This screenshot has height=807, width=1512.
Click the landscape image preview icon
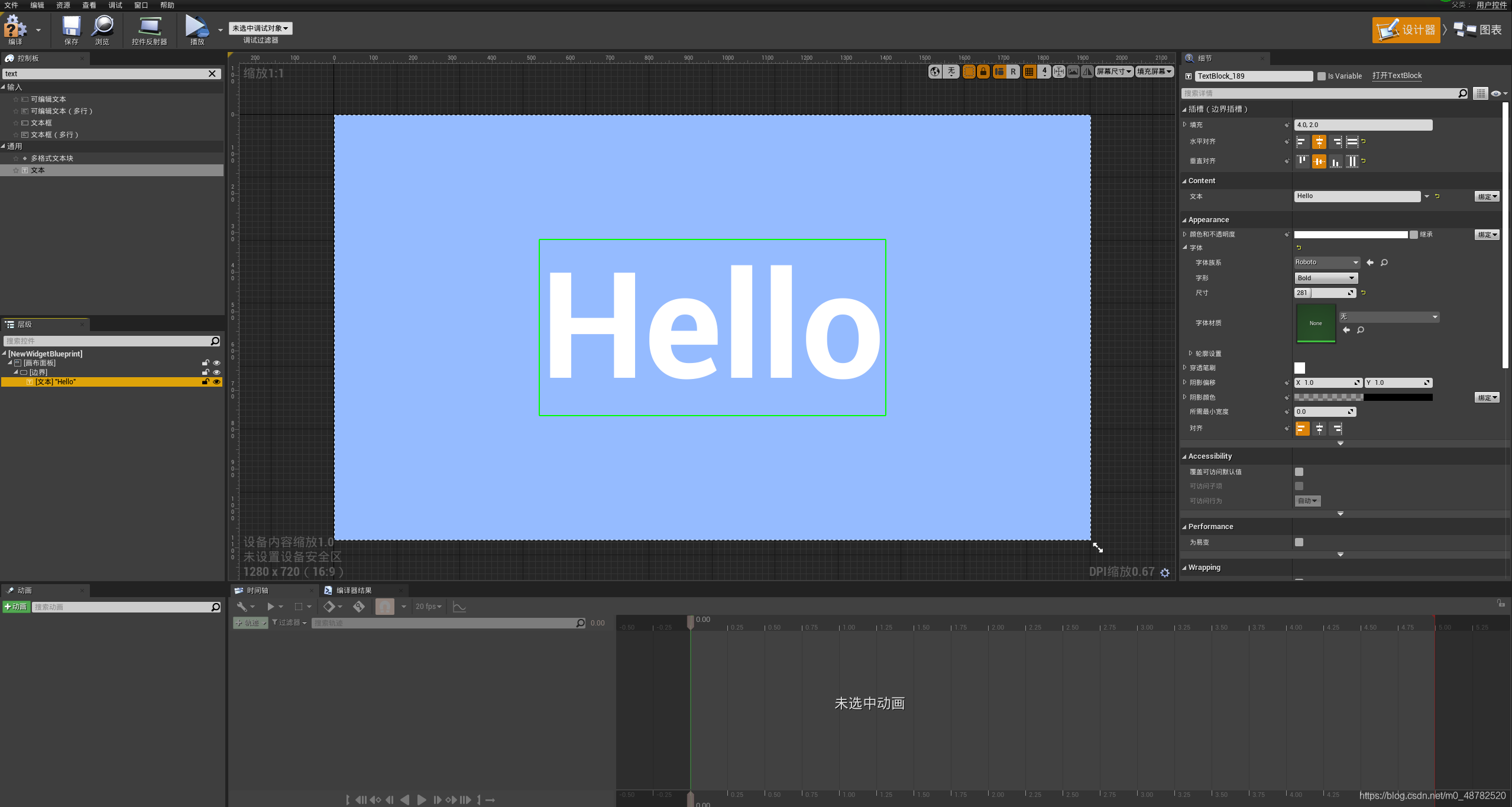1073,72
